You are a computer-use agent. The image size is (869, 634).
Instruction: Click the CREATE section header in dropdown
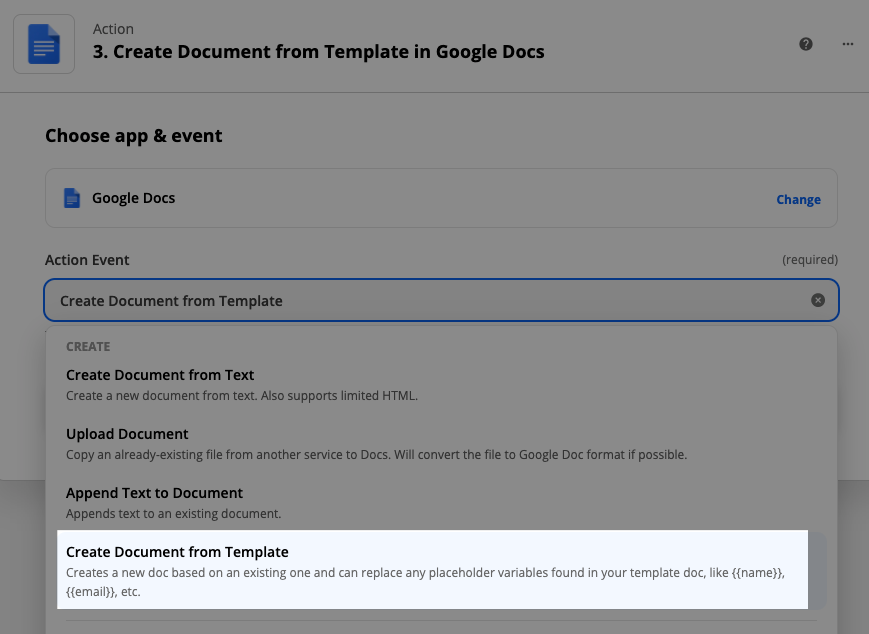(x=88, y=347)
